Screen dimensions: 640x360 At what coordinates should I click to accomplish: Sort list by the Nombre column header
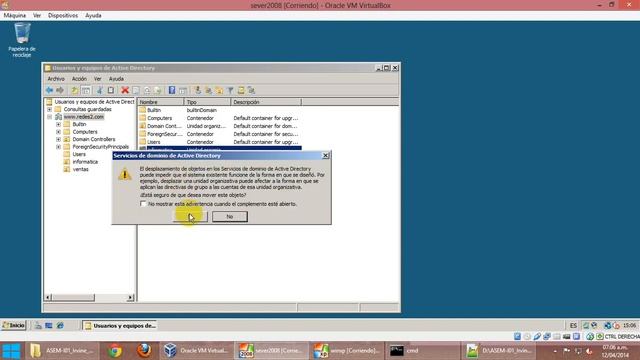pos(161,102)
